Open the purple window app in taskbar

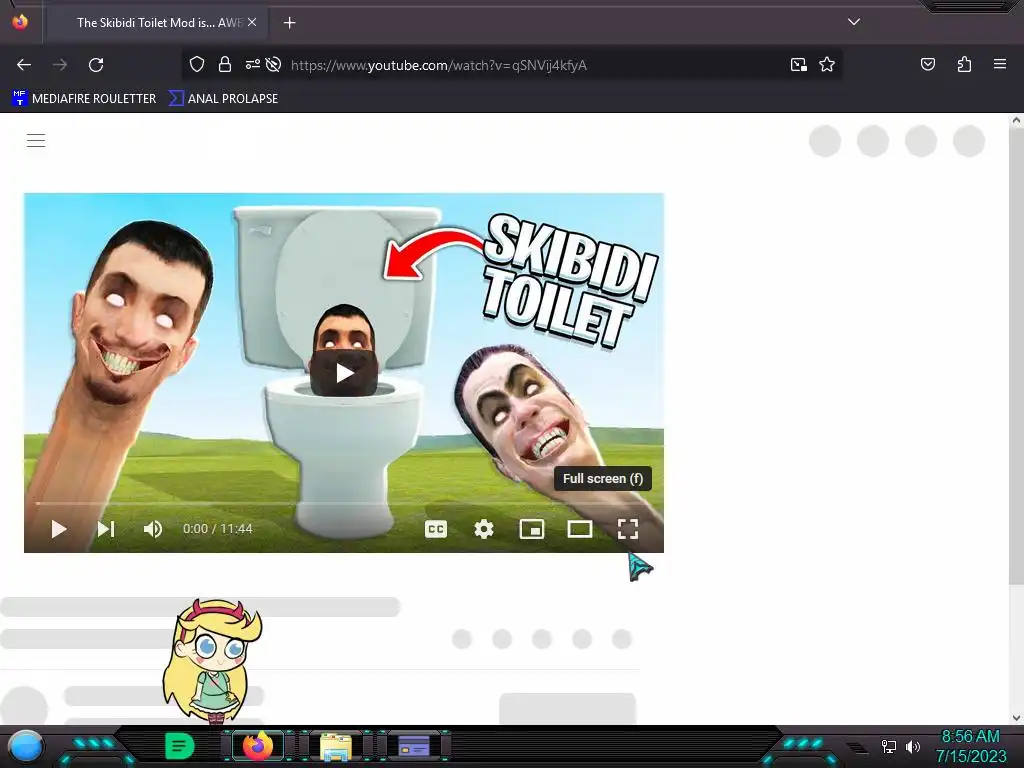point(414,746)
